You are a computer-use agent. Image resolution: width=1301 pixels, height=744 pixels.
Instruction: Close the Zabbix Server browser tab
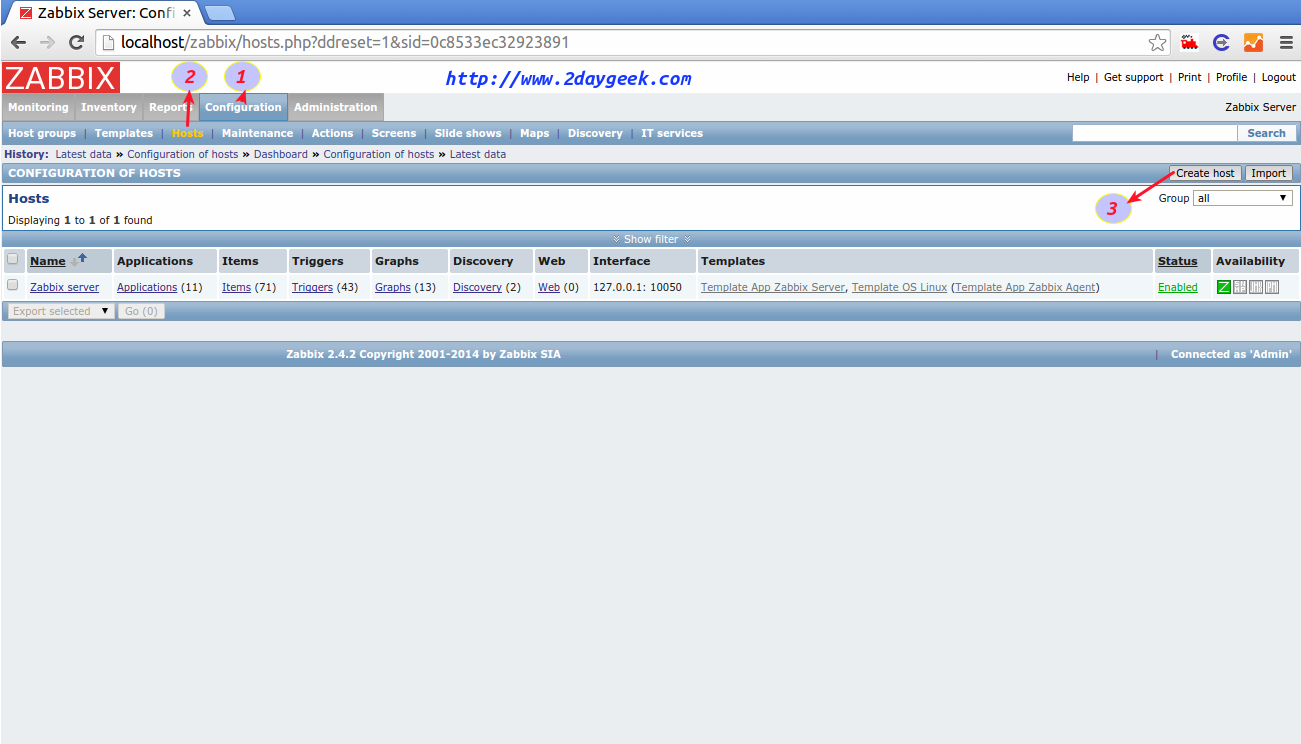(186, 13)
